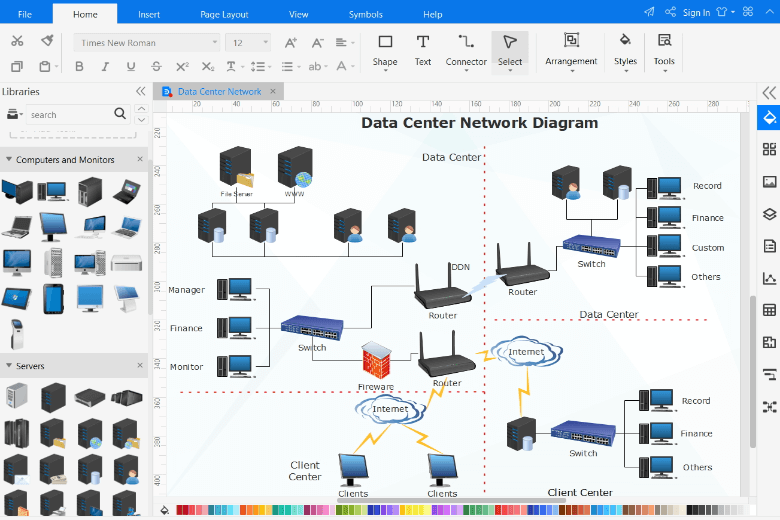
Task: Close the Computers and Monitors library
Action: coord(140,159)
